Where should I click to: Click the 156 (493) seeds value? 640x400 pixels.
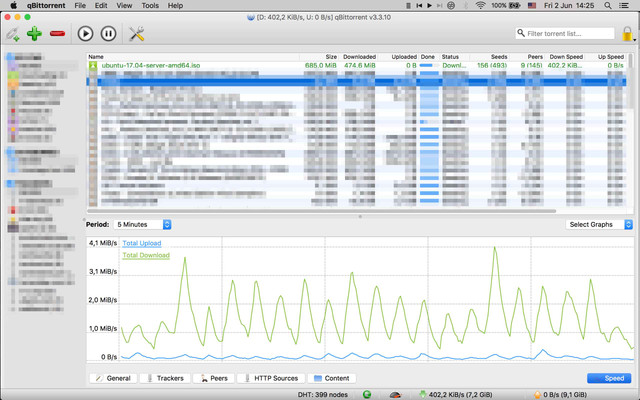(x=492, y=65)
